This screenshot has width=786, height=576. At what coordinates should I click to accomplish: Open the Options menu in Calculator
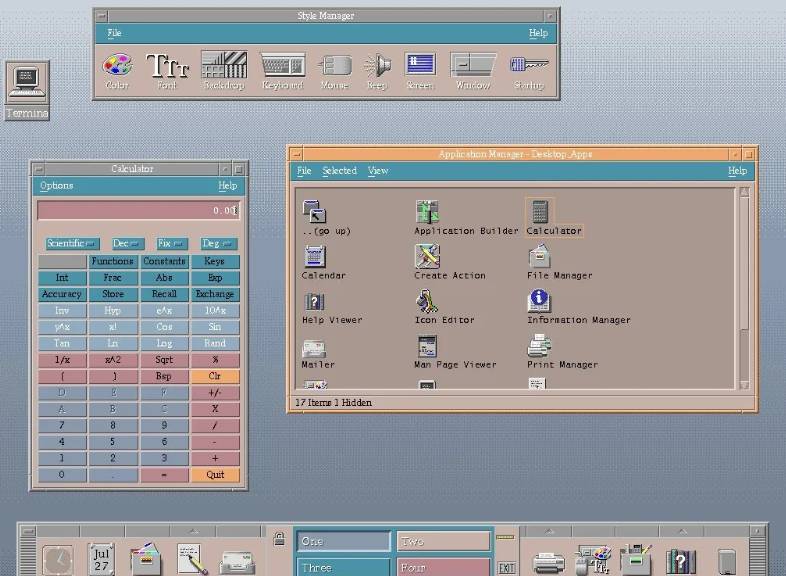click(x=56, y=186)
